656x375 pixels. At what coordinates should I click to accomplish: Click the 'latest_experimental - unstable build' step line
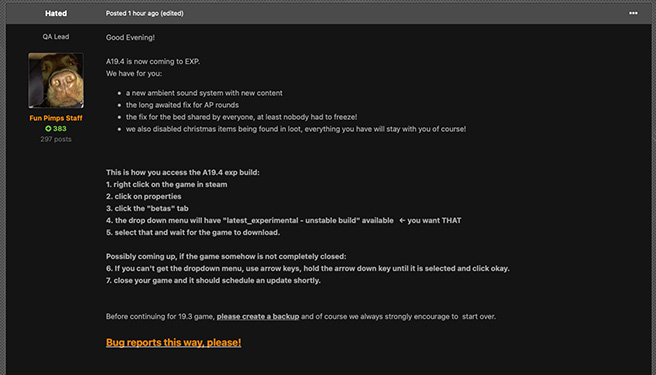click(x=283, y=221)
